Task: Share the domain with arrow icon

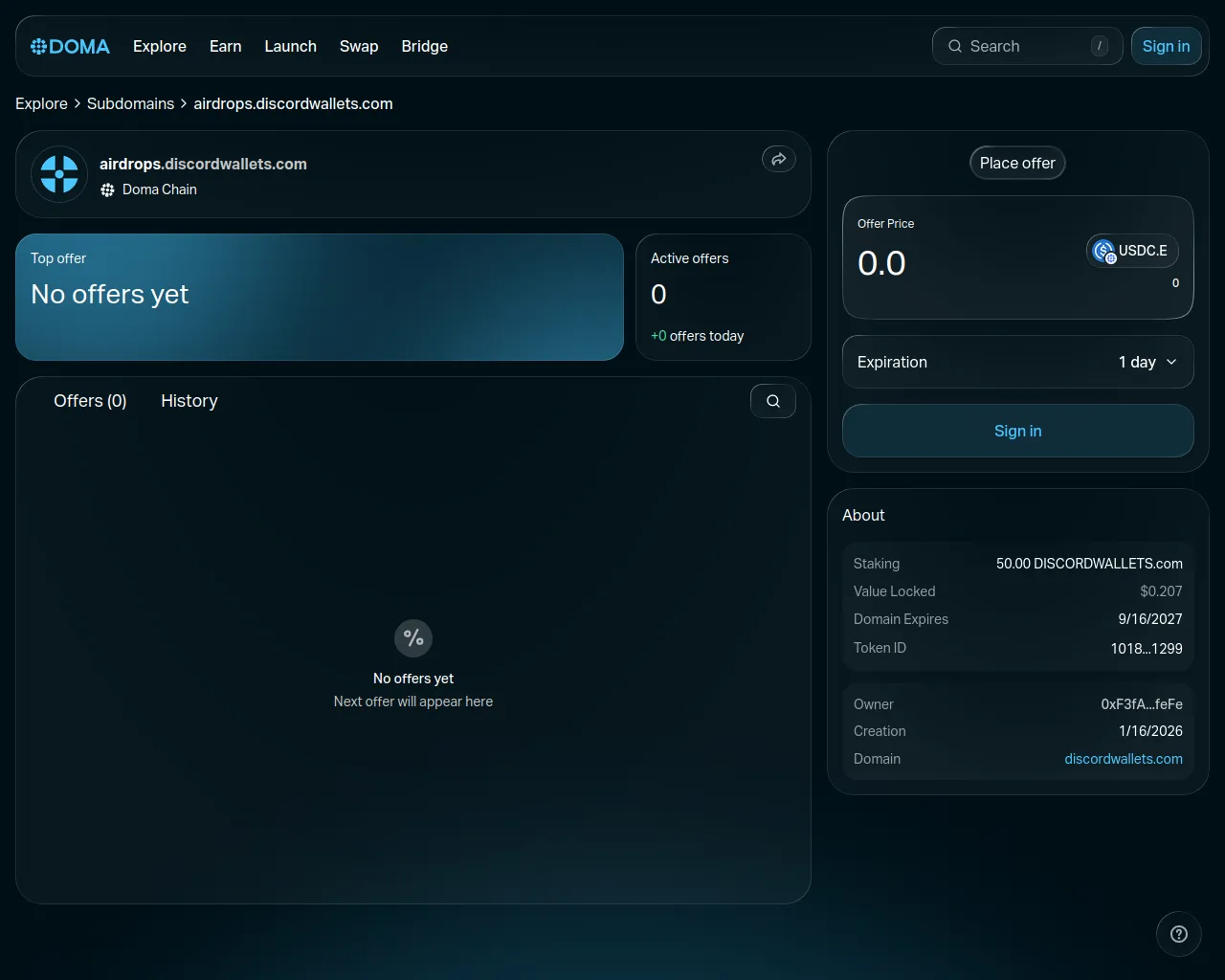Action: 779,159
